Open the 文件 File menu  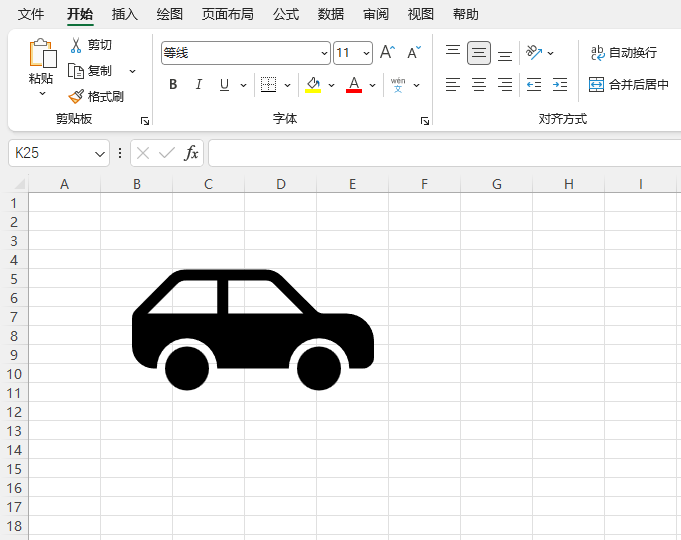31,14
